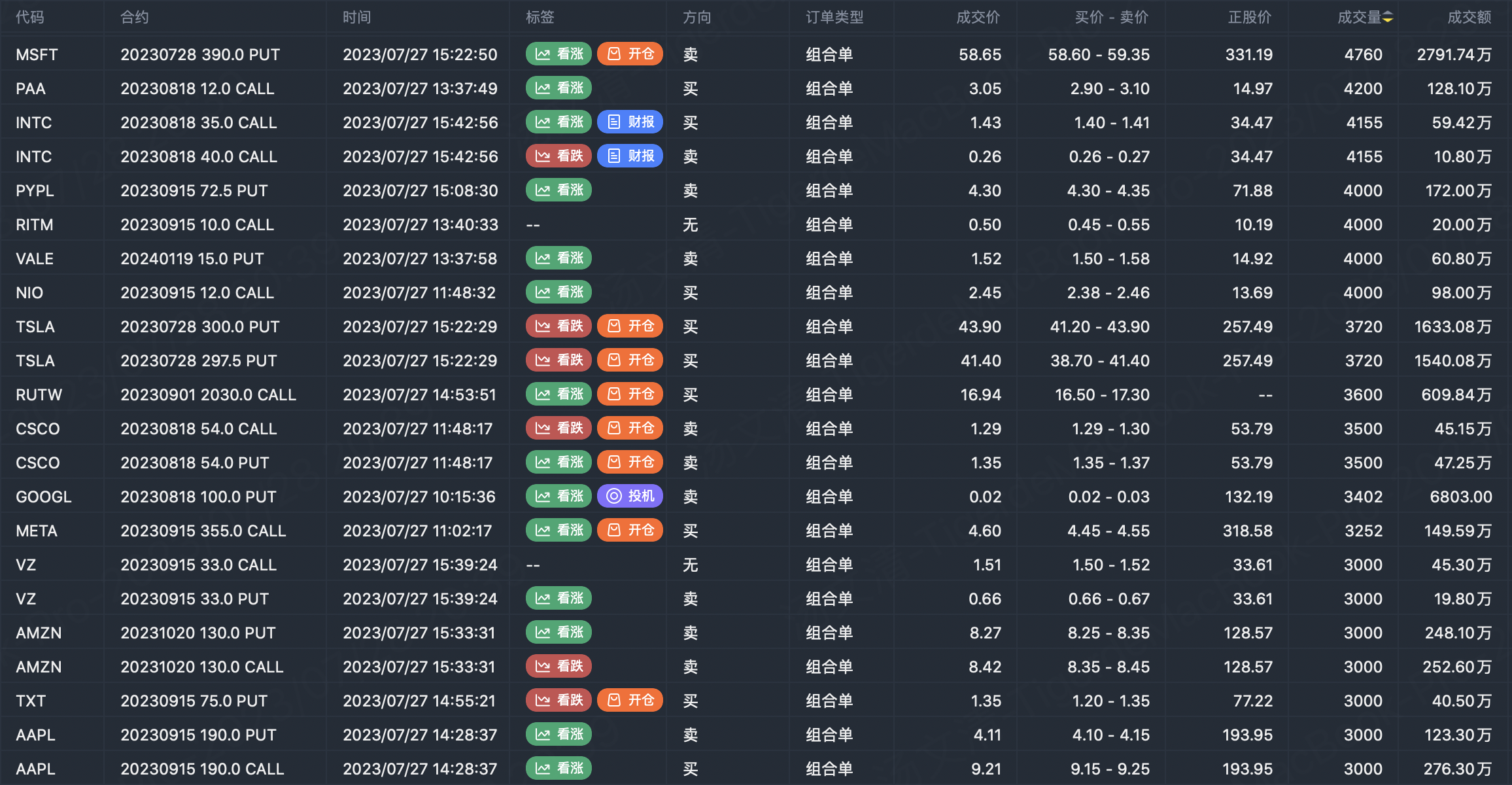Click the 看涨 tag on AAPL 190.0 CALL row
The image size is (1512, 785).
pyautogui.click(x=558, y=768)
